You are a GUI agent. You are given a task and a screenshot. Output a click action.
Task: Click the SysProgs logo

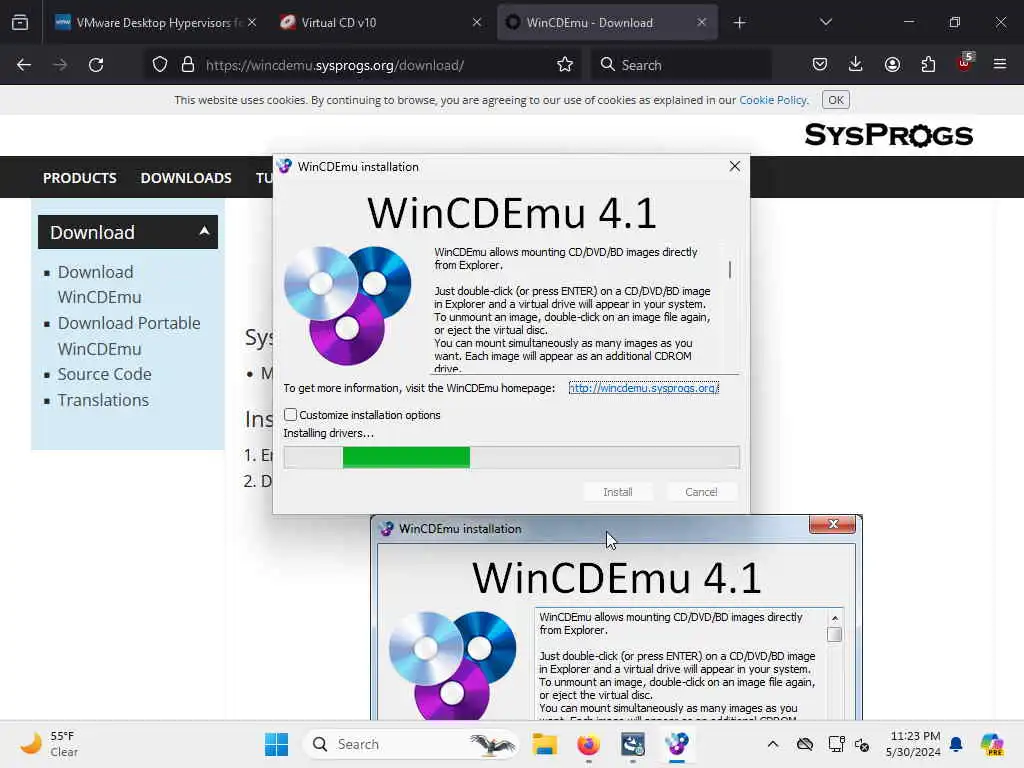click(x=889, y=135)
